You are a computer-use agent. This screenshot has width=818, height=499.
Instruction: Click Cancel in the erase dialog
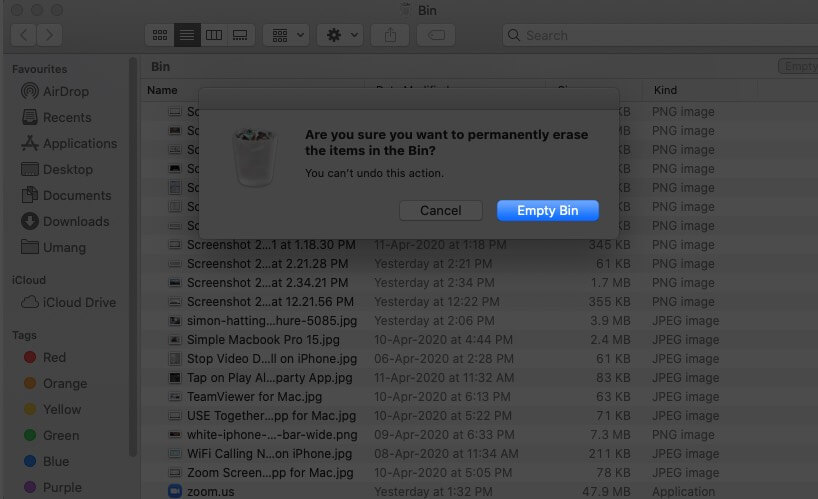point(440,211)
